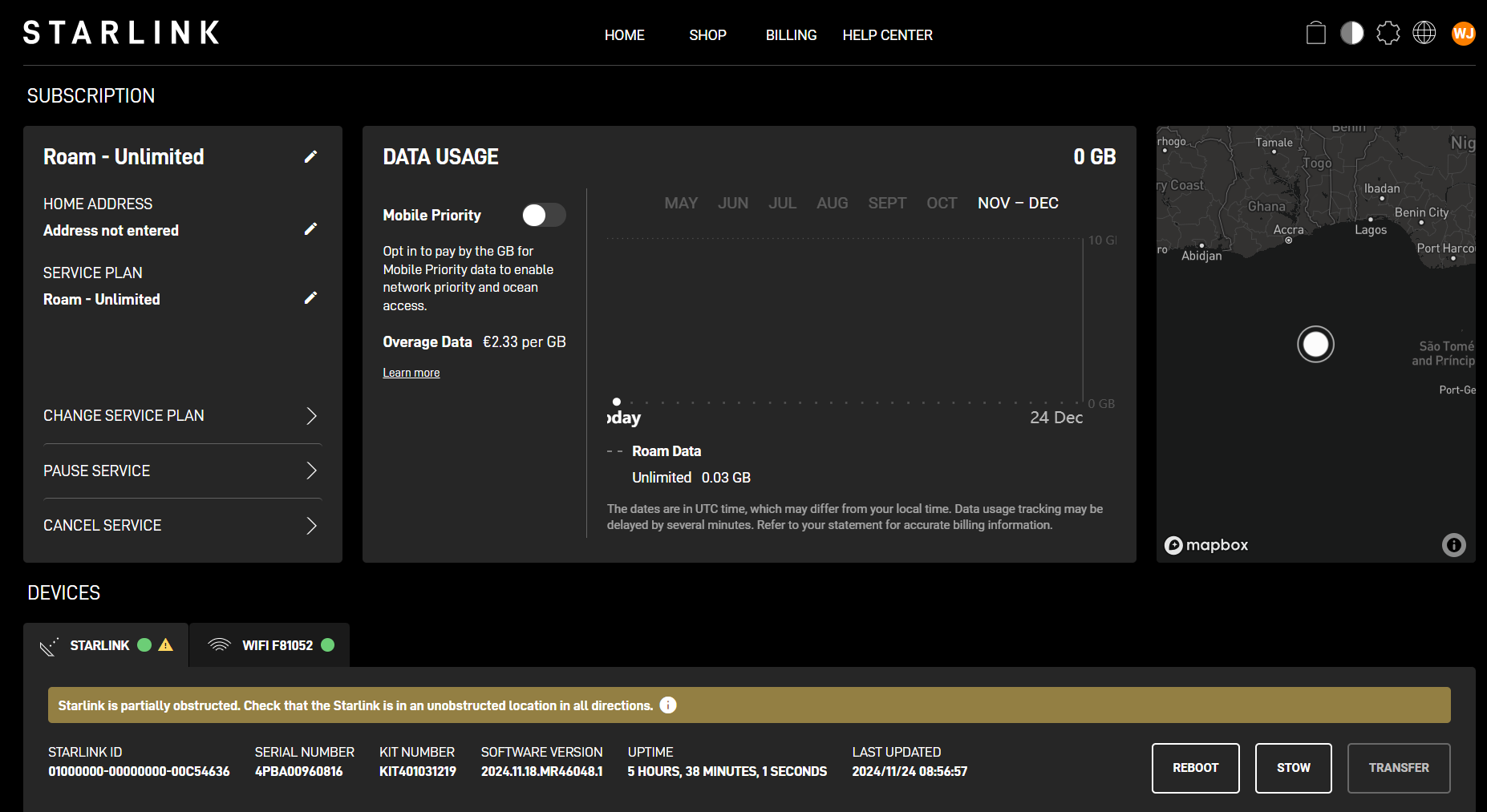Select the NOV – DEC usage period
This screenshot has height=812, width=1487.
click(x=1018, y=204)
